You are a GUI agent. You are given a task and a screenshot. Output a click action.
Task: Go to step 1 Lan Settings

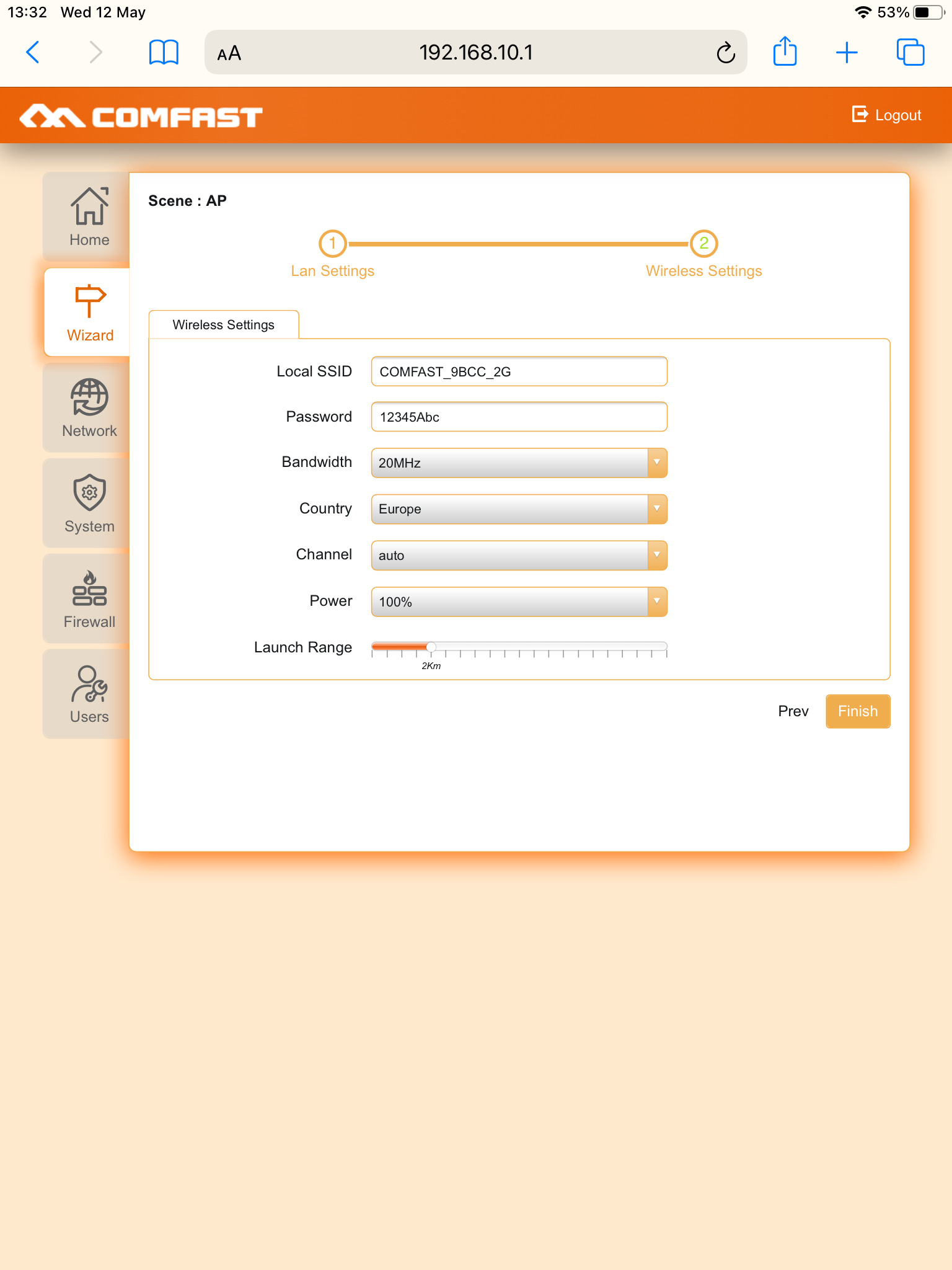click(x=333, y=244)
